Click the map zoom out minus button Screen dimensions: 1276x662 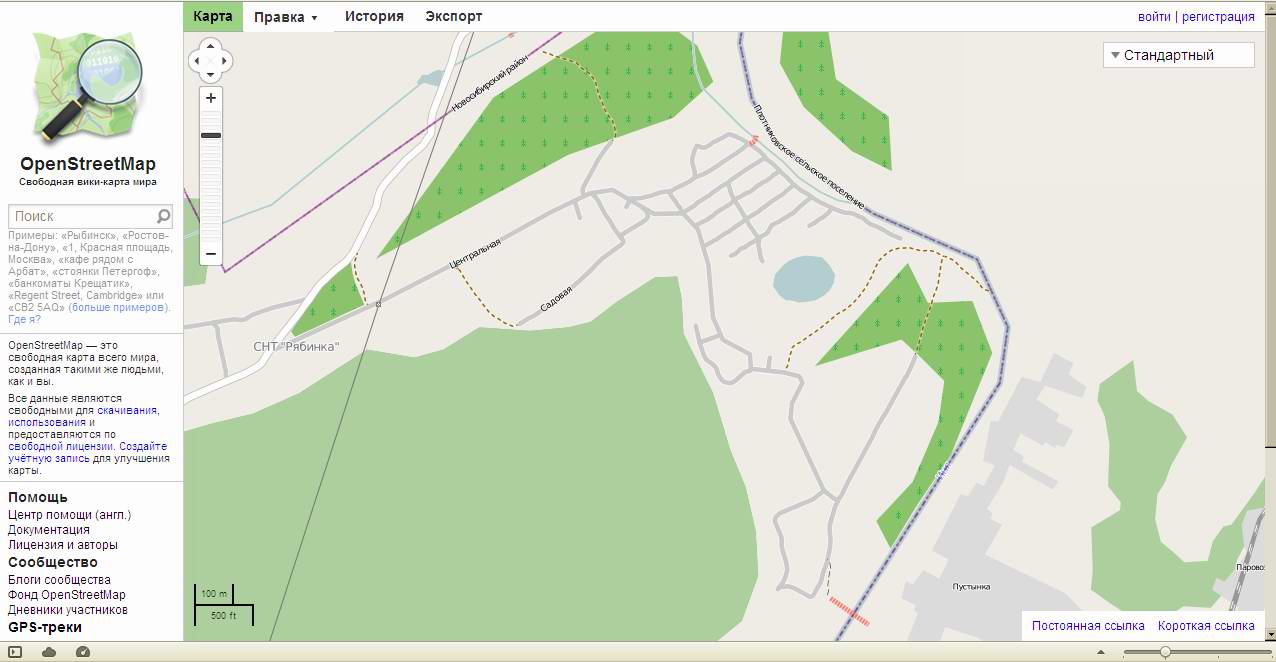tap(210, 254)
